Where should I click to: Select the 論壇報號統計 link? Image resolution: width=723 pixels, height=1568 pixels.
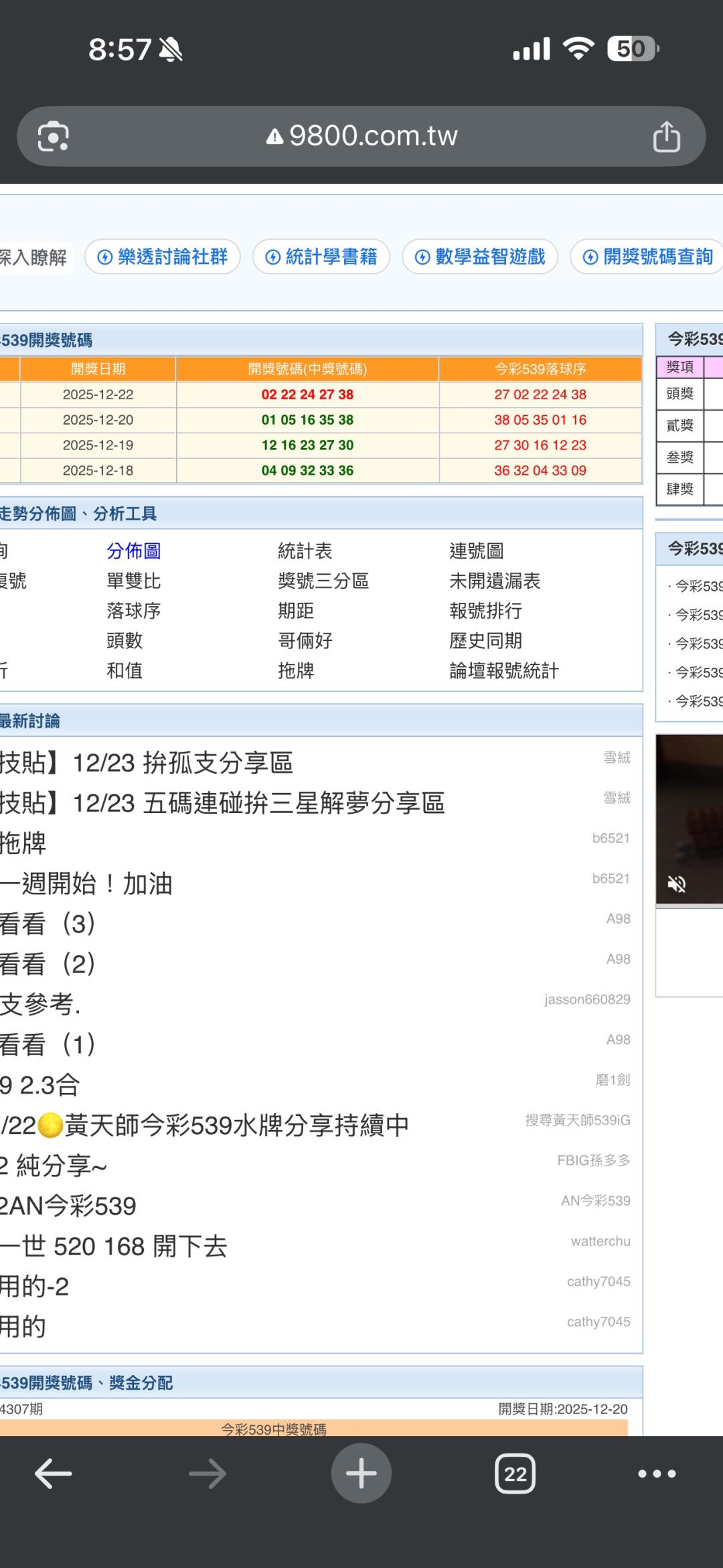(x=503, y=670)
